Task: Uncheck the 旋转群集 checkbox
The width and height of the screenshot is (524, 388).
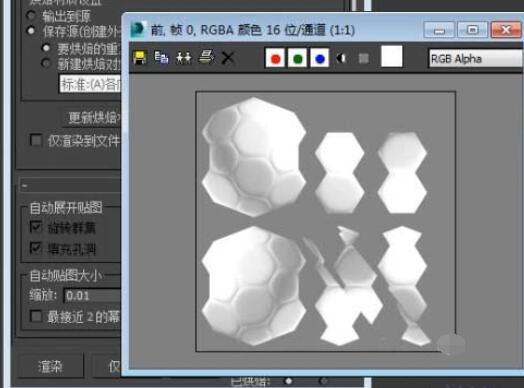Action: pyautogui.click(x=35, y=227)
